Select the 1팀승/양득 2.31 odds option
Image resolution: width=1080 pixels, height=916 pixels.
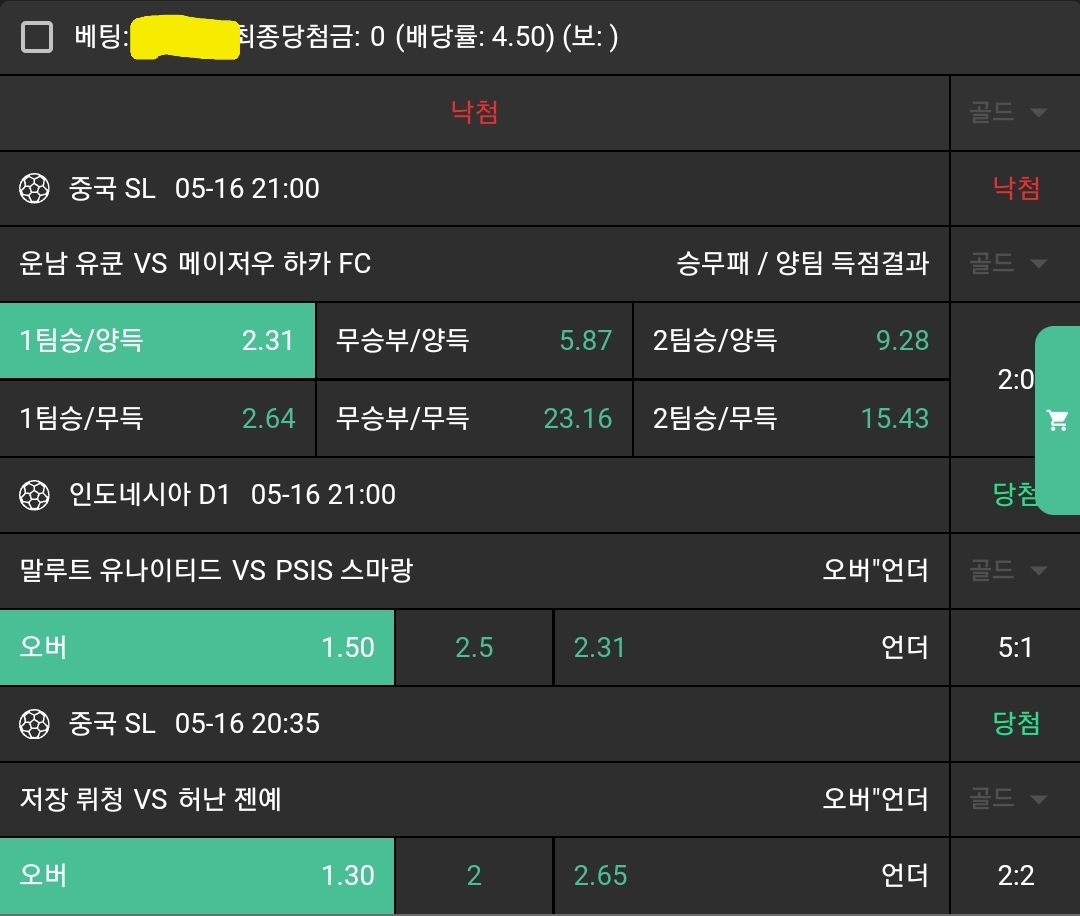[x=157, y=341]
